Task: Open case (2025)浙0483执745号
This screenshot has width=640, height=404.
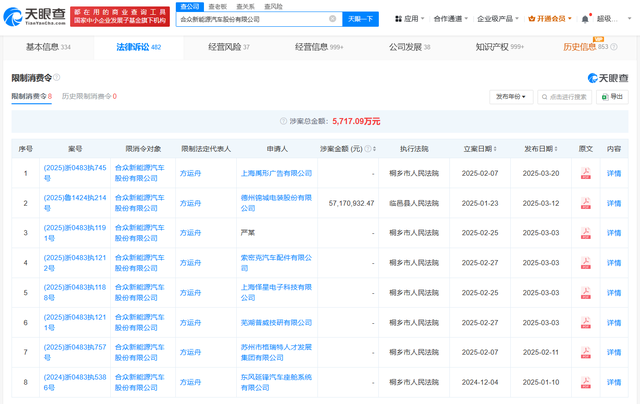Action: click(75, 173)
